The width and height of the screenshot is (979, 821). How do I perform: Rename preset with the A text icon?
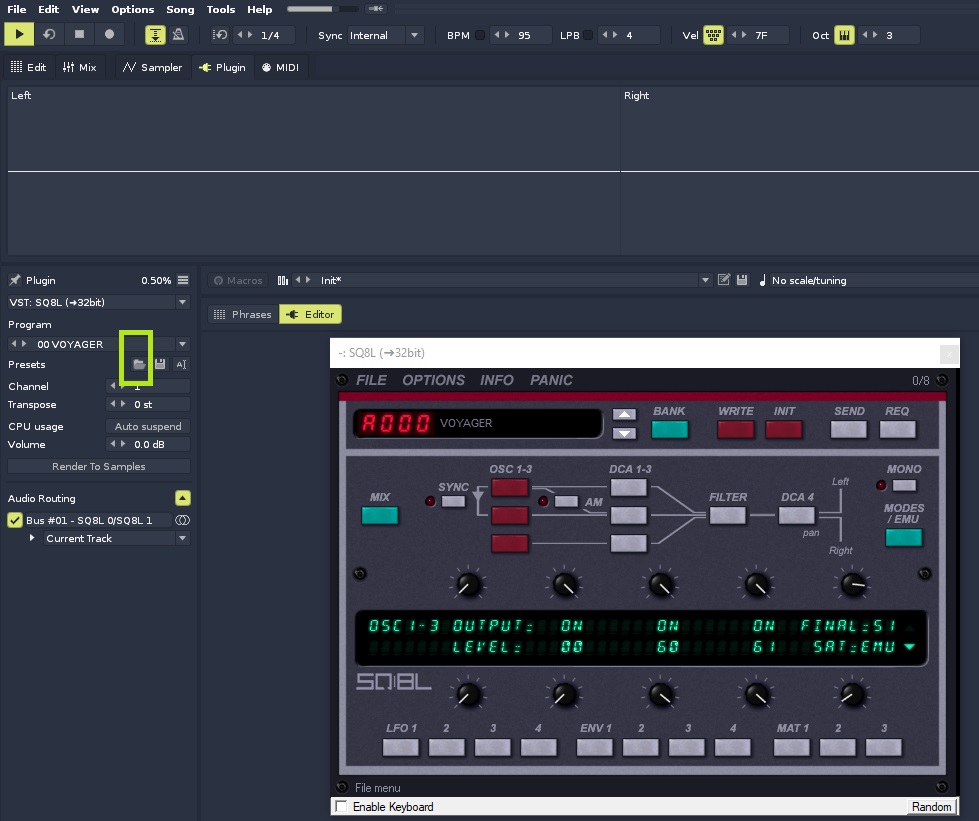coord(181,365)
